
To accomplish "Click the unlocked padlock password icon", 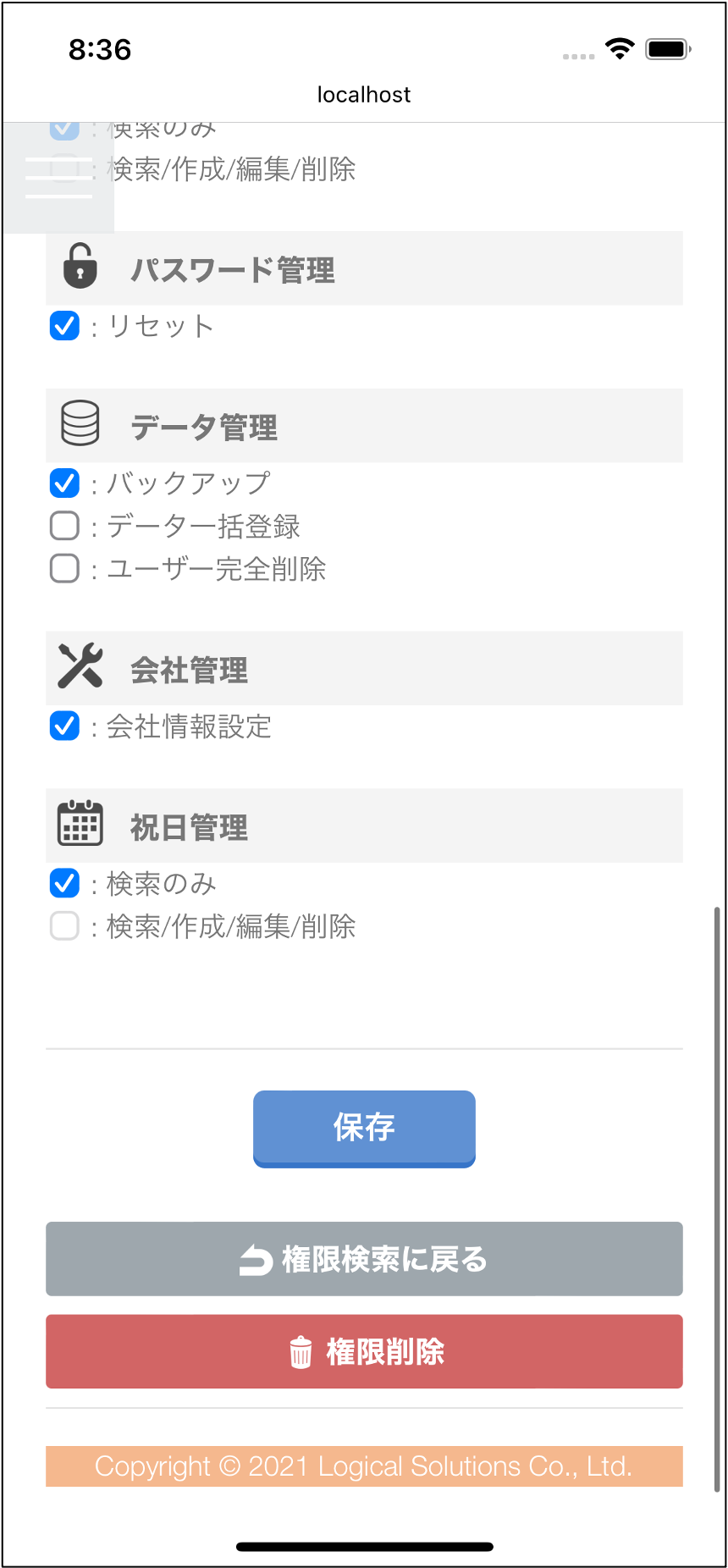I will tap(80, 266).
